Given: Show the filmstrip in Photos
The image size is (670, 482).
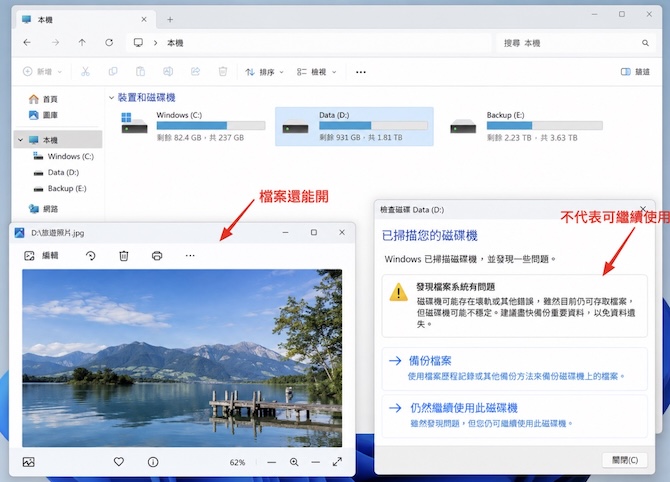Looking at the screenshot, I should coord(29,462).
